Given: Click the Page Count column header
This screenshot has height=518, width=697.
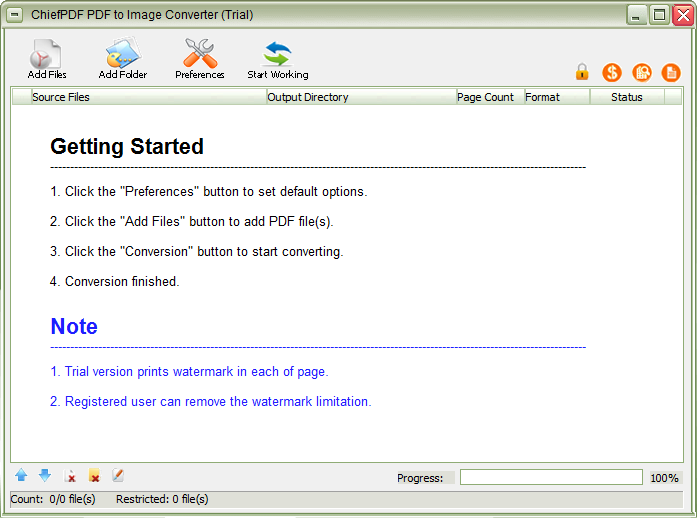Looking at the screenshot, I should 490,97.
